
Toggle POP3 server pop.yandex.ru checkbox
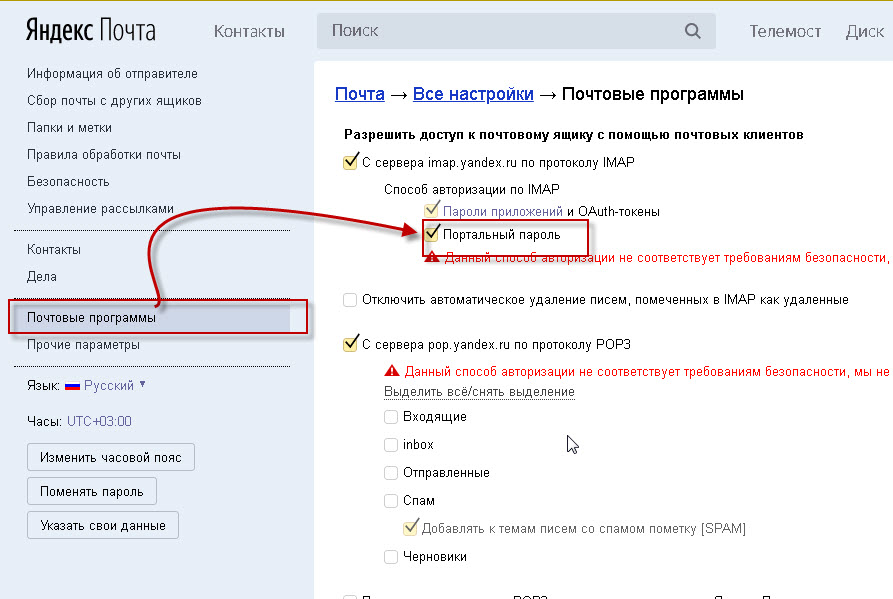[x=350, y=344]
